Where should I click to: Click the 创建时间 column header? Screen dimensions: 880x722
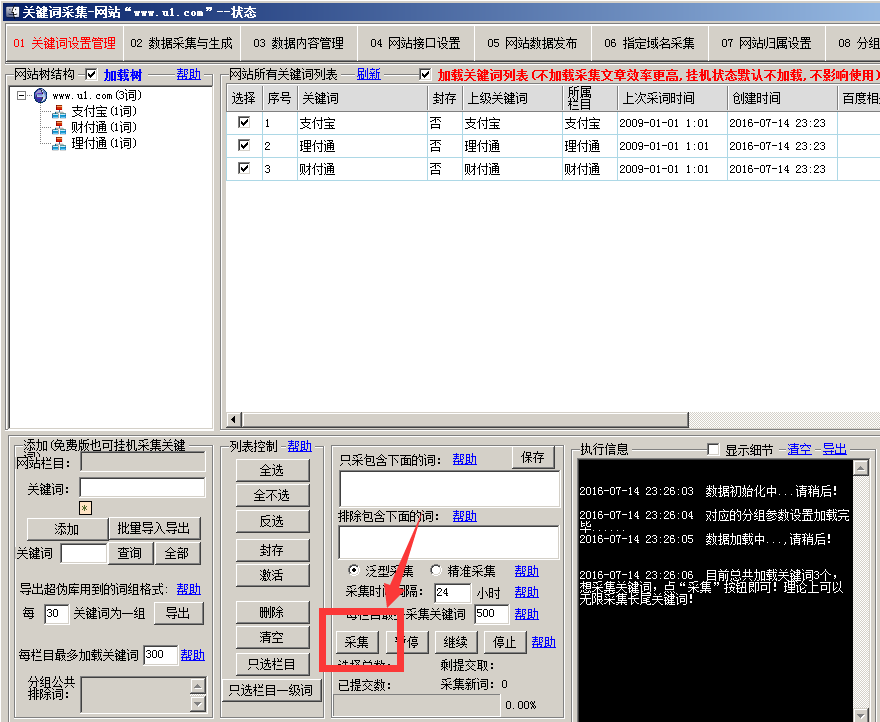click(782, 98)
